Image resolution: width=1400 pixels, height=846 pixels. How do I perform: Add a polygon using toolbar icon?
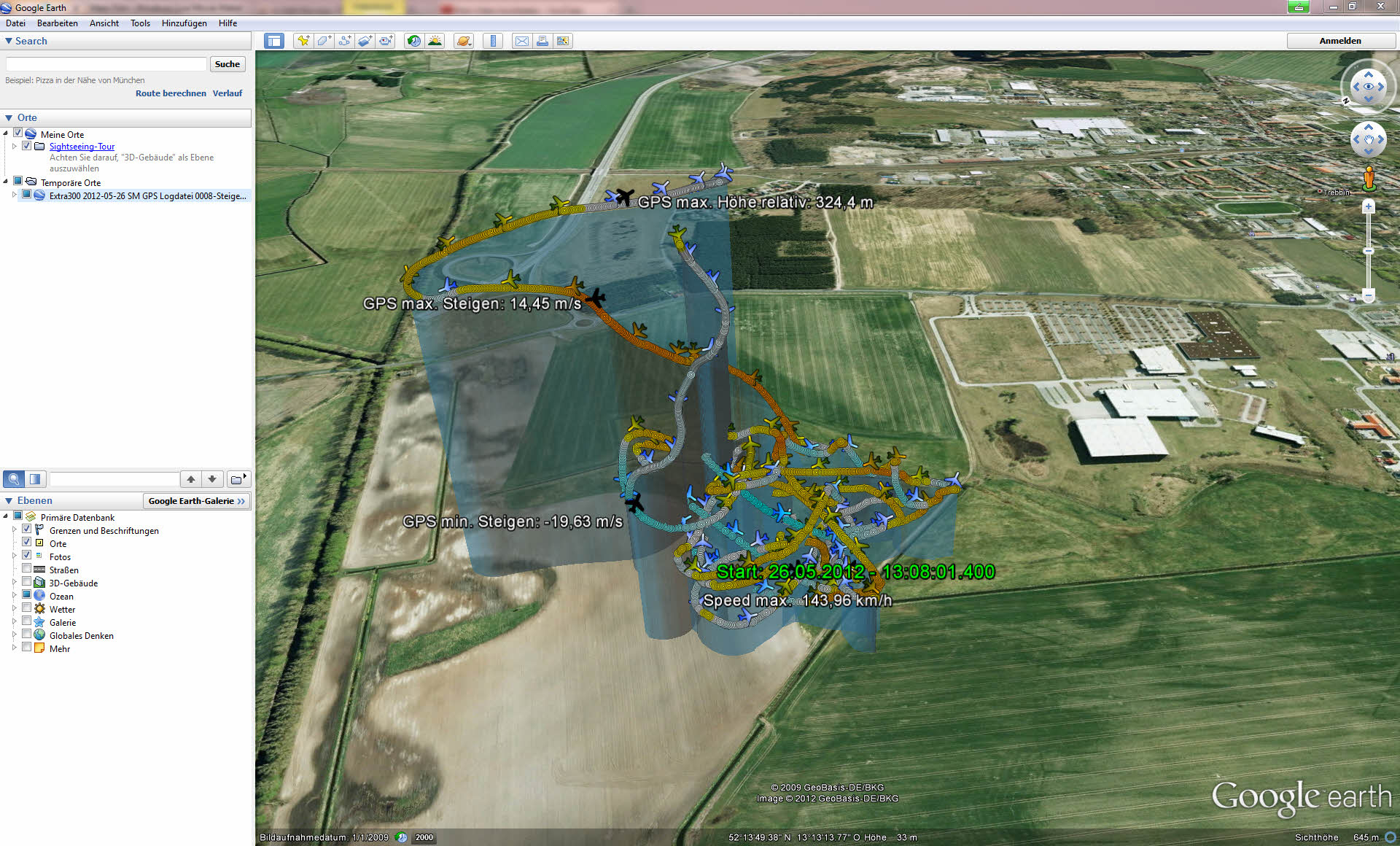tap(324, 41)
